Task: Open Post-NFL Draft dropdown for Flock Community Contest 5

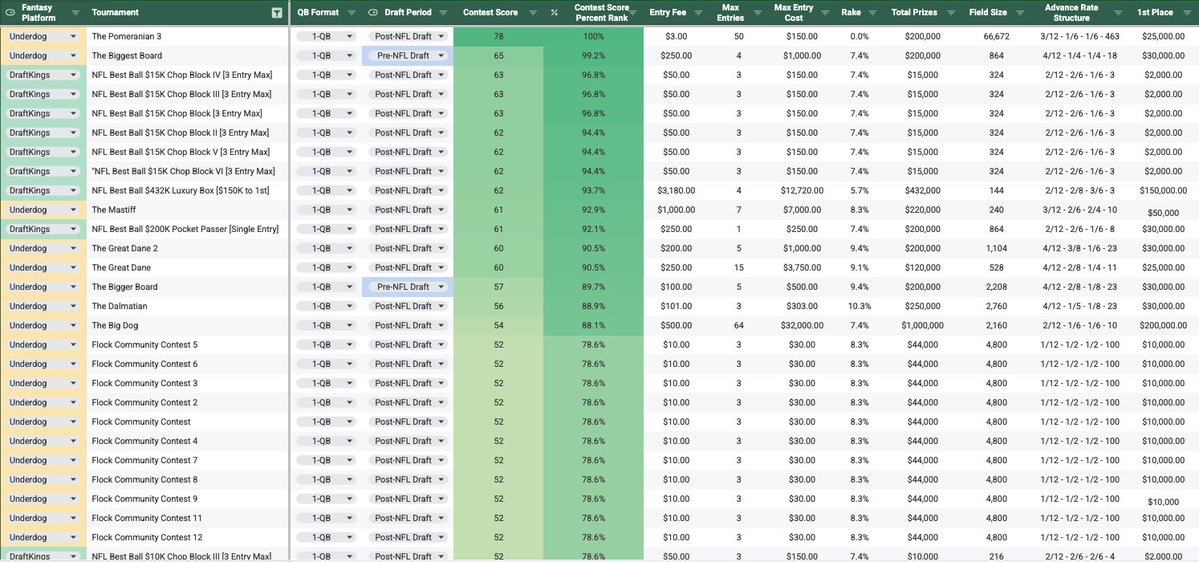Action: tap(408, 344)
